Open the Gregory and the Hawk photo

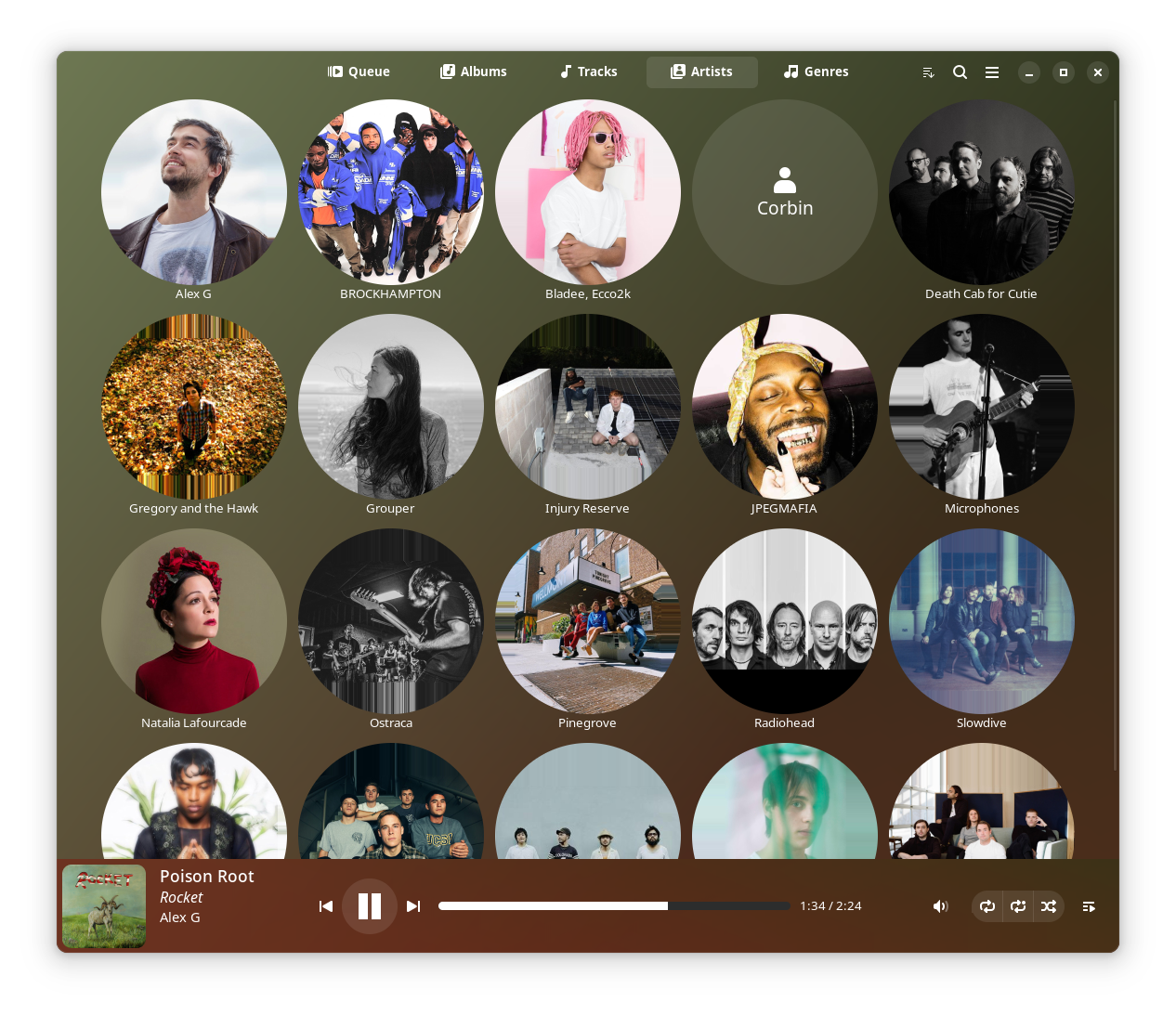click(194, 407)
